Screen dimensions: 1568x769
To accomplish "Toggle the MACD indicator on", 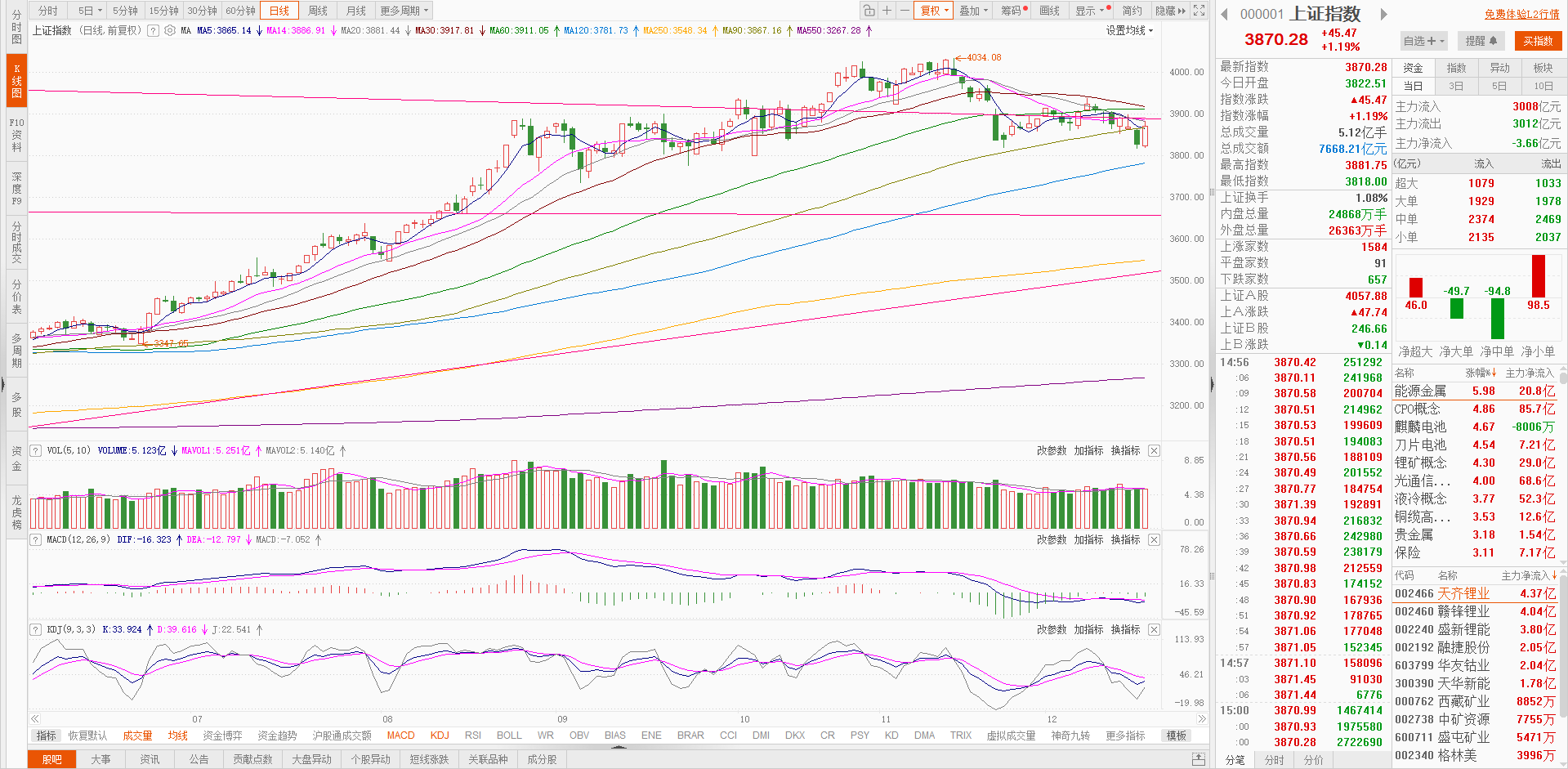I will 400,735.
